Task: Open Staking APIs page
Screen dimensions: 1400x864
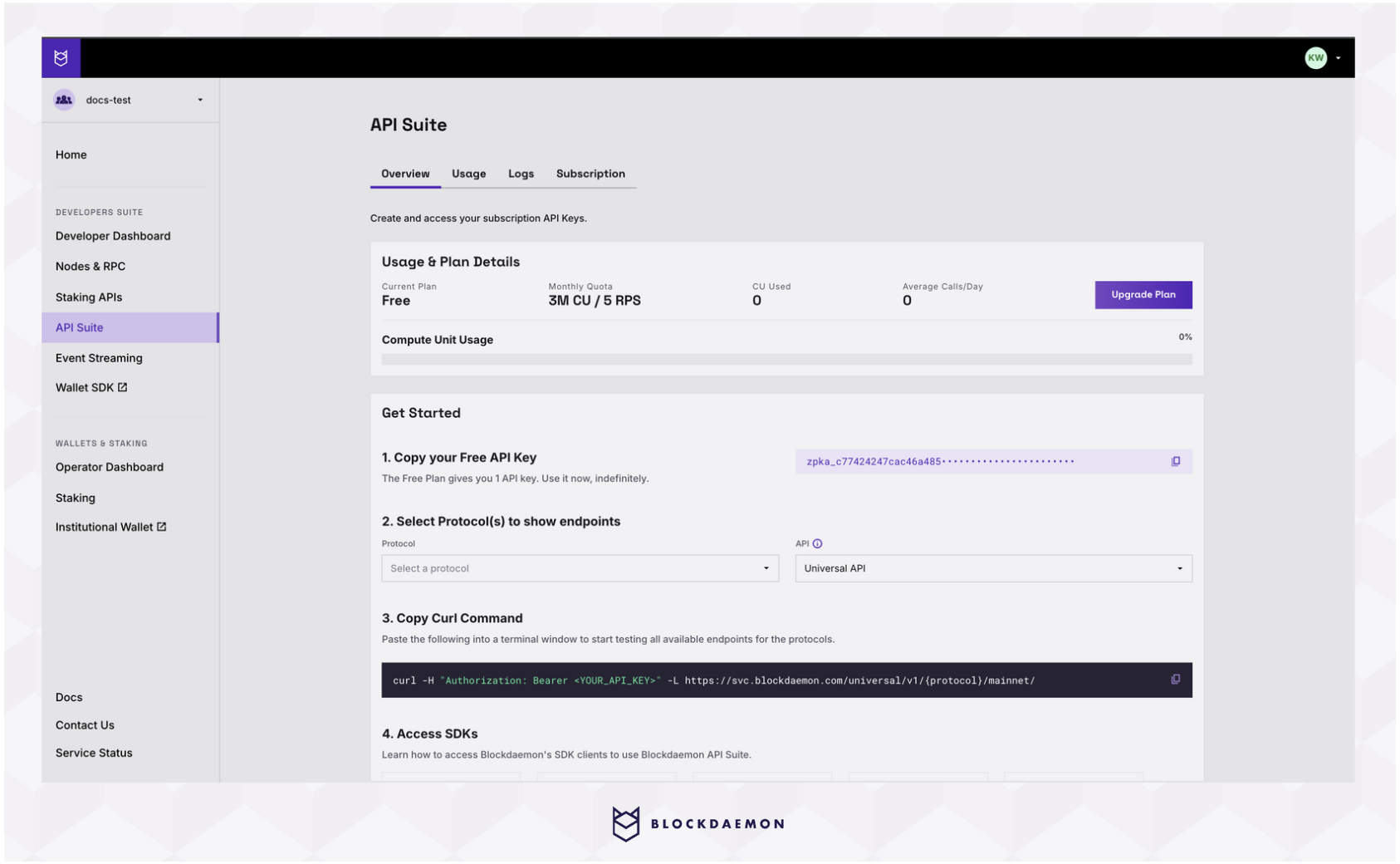Action: click(x=89, y=297)
